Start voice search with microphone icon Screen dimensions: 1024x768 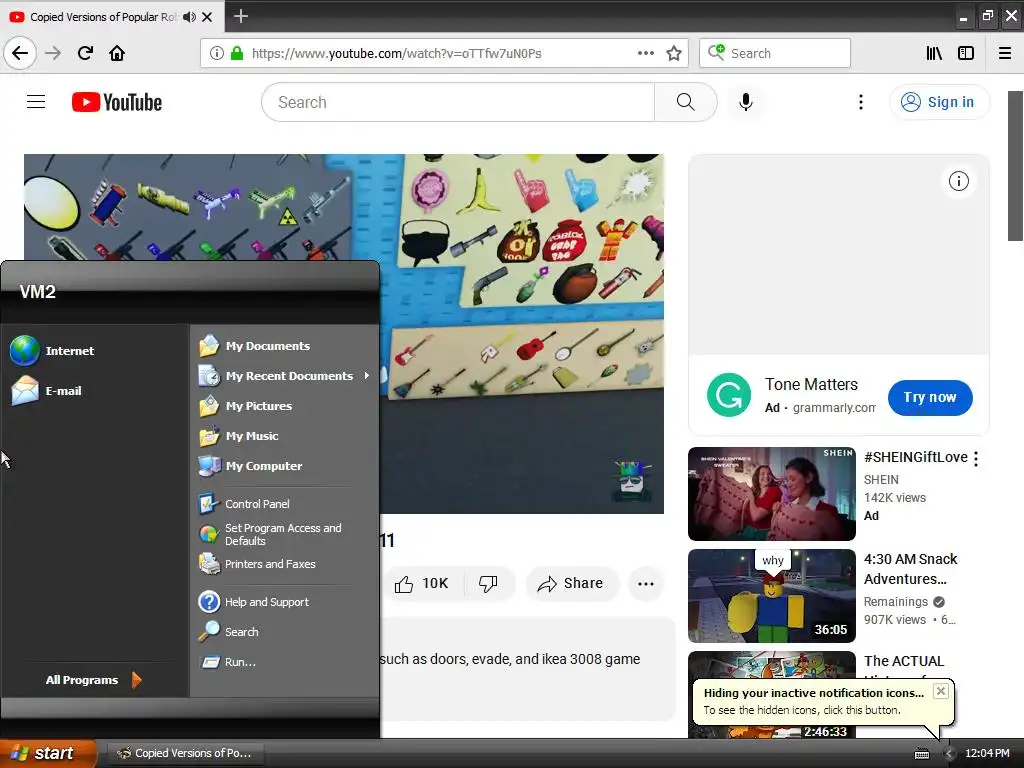tap(746, 102)
